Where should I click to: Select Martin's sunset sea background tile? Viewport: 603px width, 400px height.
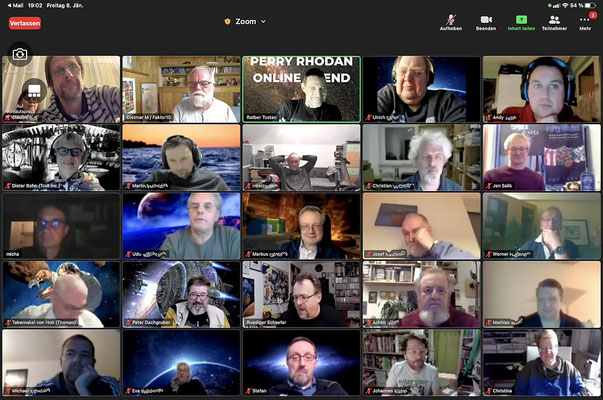click(x=181, y=157)
